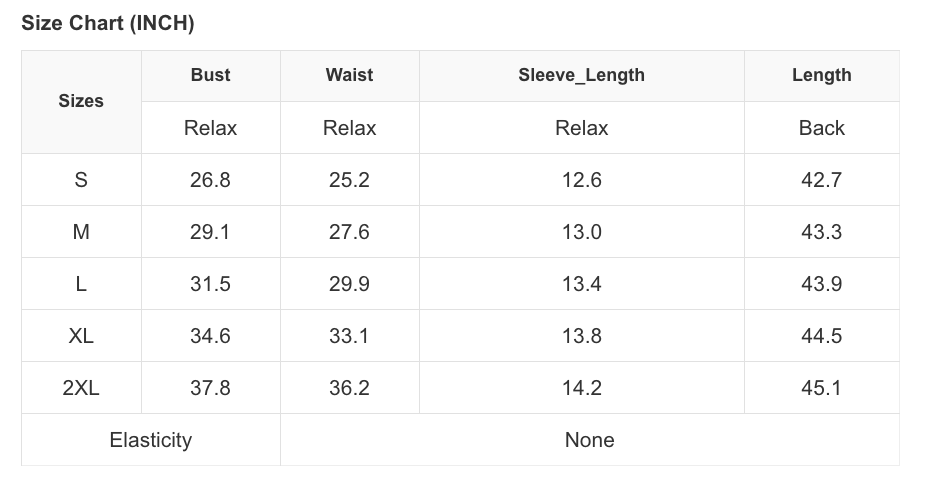Screen dimensions: 928x488
Task: Select the None elasticity value
Action: coord(589,440)
